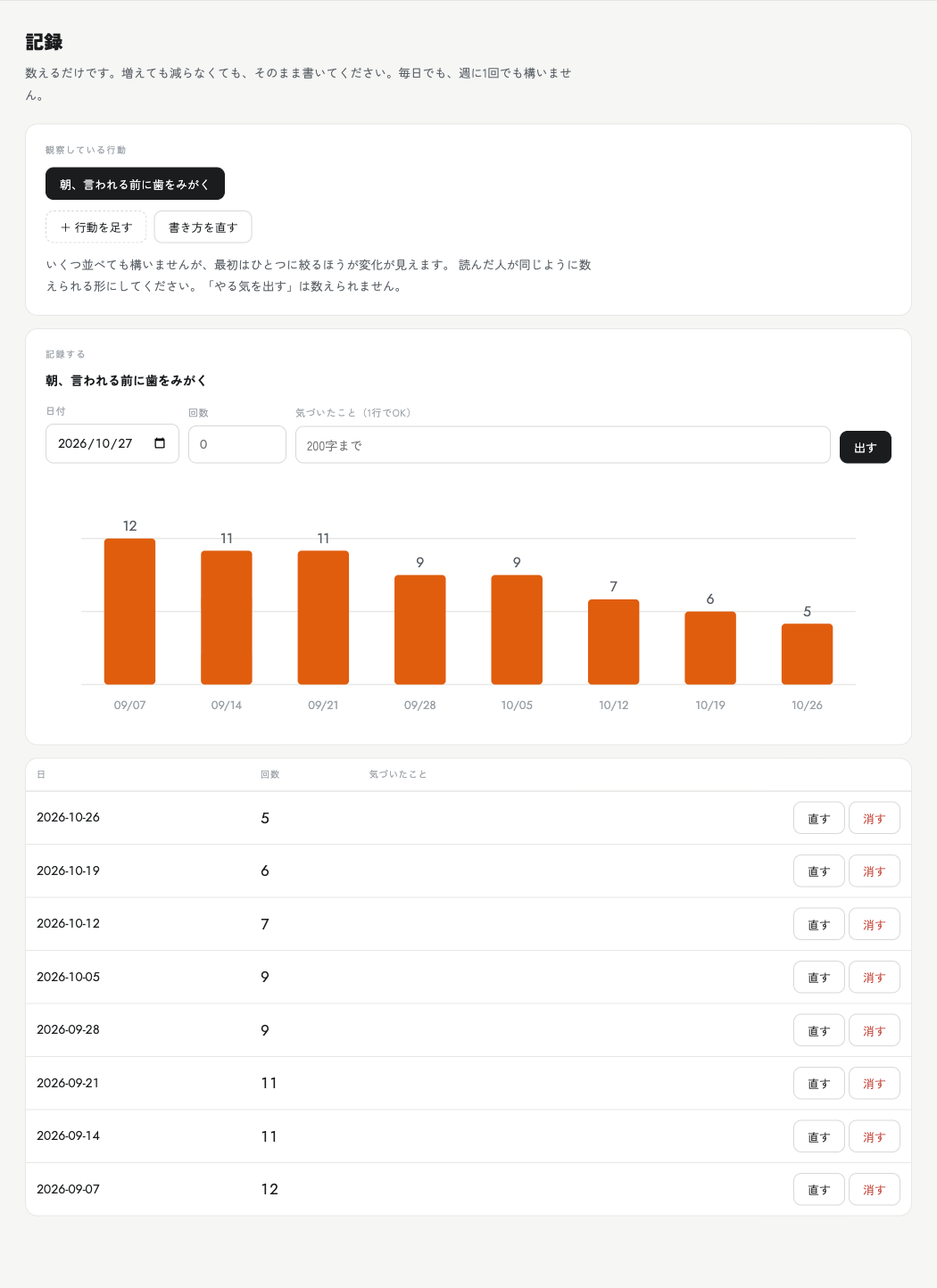Screen dimensions: 937x1288
Task: Edit the 2026-09-07 row with 直す
Action: pos(819,1189)
